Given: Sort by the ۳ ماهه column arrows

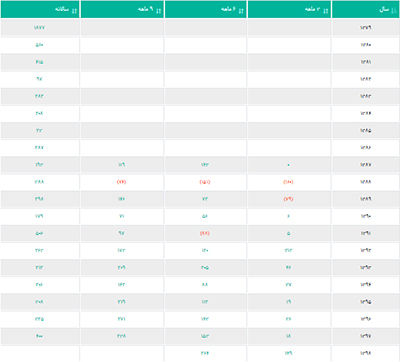Looking at the screenshot, I should point(326,11).
